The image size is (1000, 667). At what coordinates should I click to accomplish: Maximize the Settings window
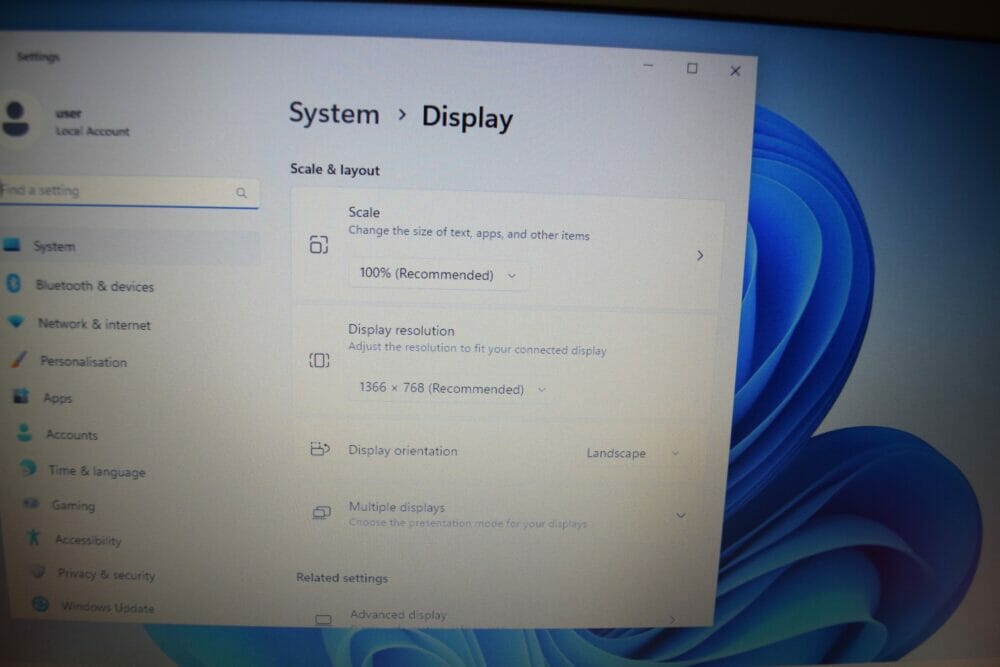pos(692,68)
